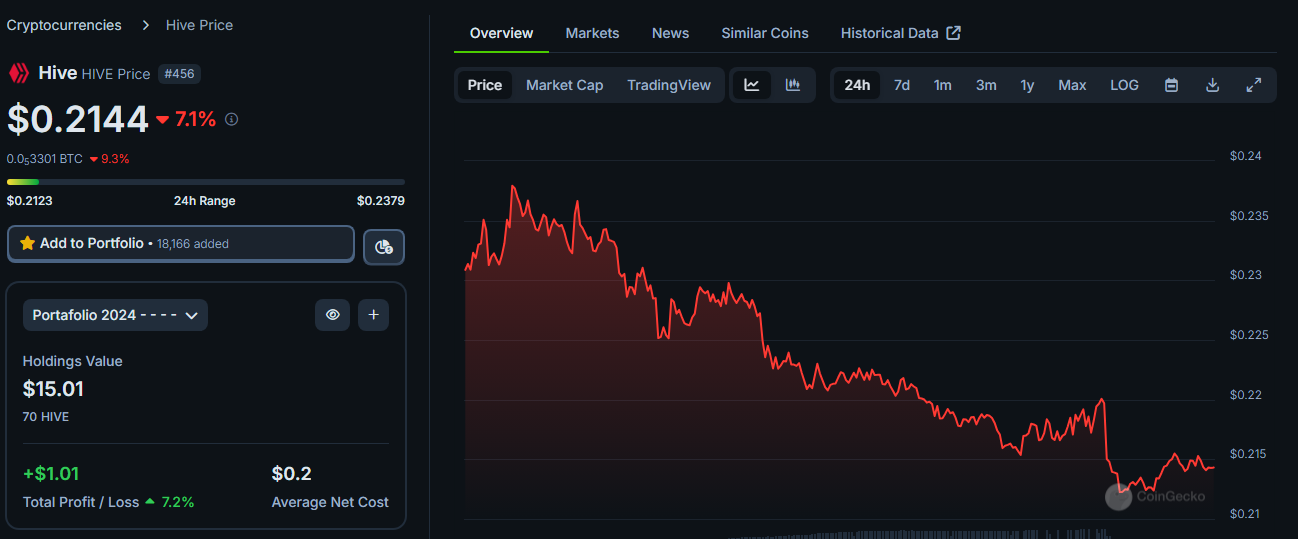Click the $0.2123 range low value
This screenshot has height=539, width=1298.
pyautogui.click(x=30, y=201)
